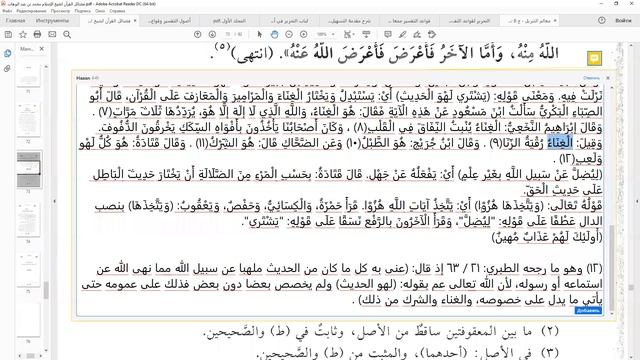
Task: Switch to the لباب التحرير document tab
Action: point(289,21)
